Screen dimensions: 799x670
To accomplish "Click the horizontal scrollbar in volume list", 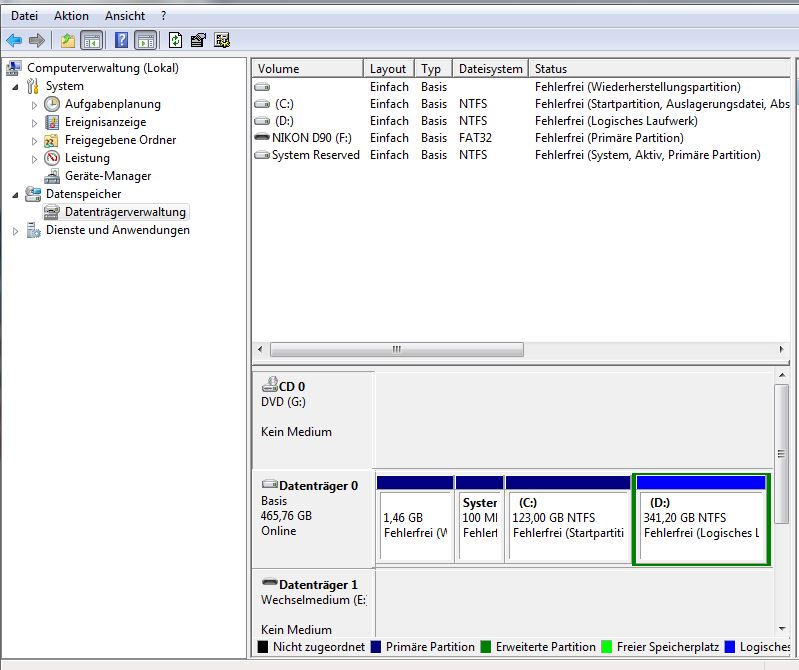I will click(x=396, y=350).
